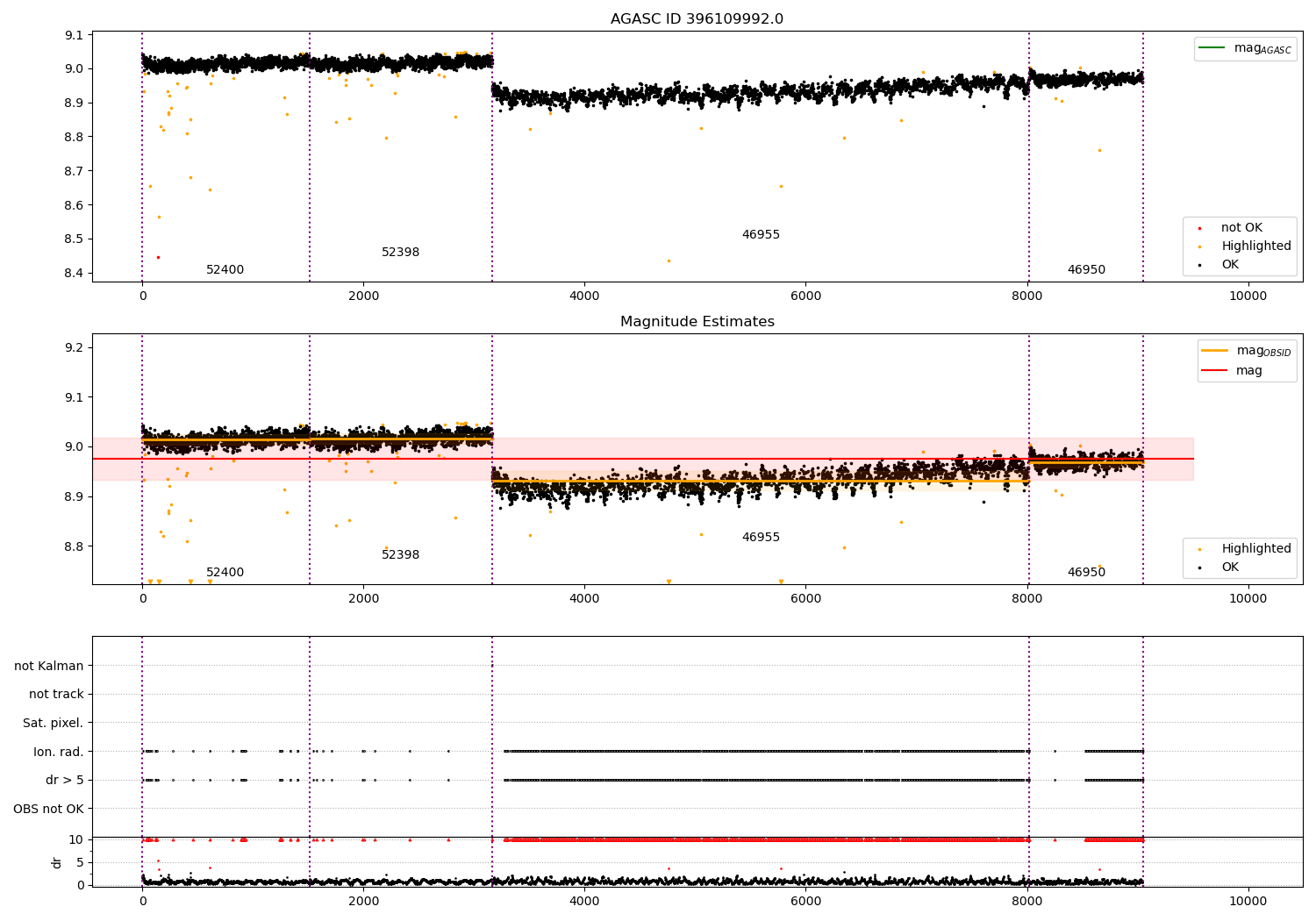Click the 4000 x-axis tick of top plot
This screenshot has height=921, width=1316.
point(584,296)
